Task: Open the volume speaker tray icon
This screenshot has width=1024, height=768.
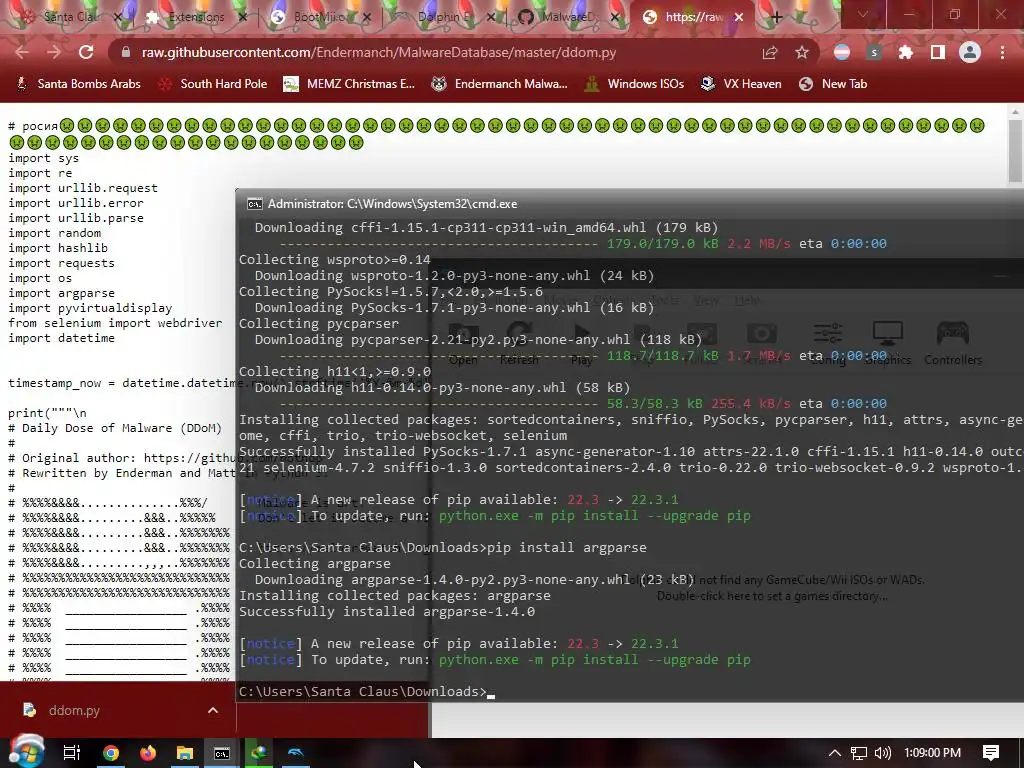Action: [883, 753]
